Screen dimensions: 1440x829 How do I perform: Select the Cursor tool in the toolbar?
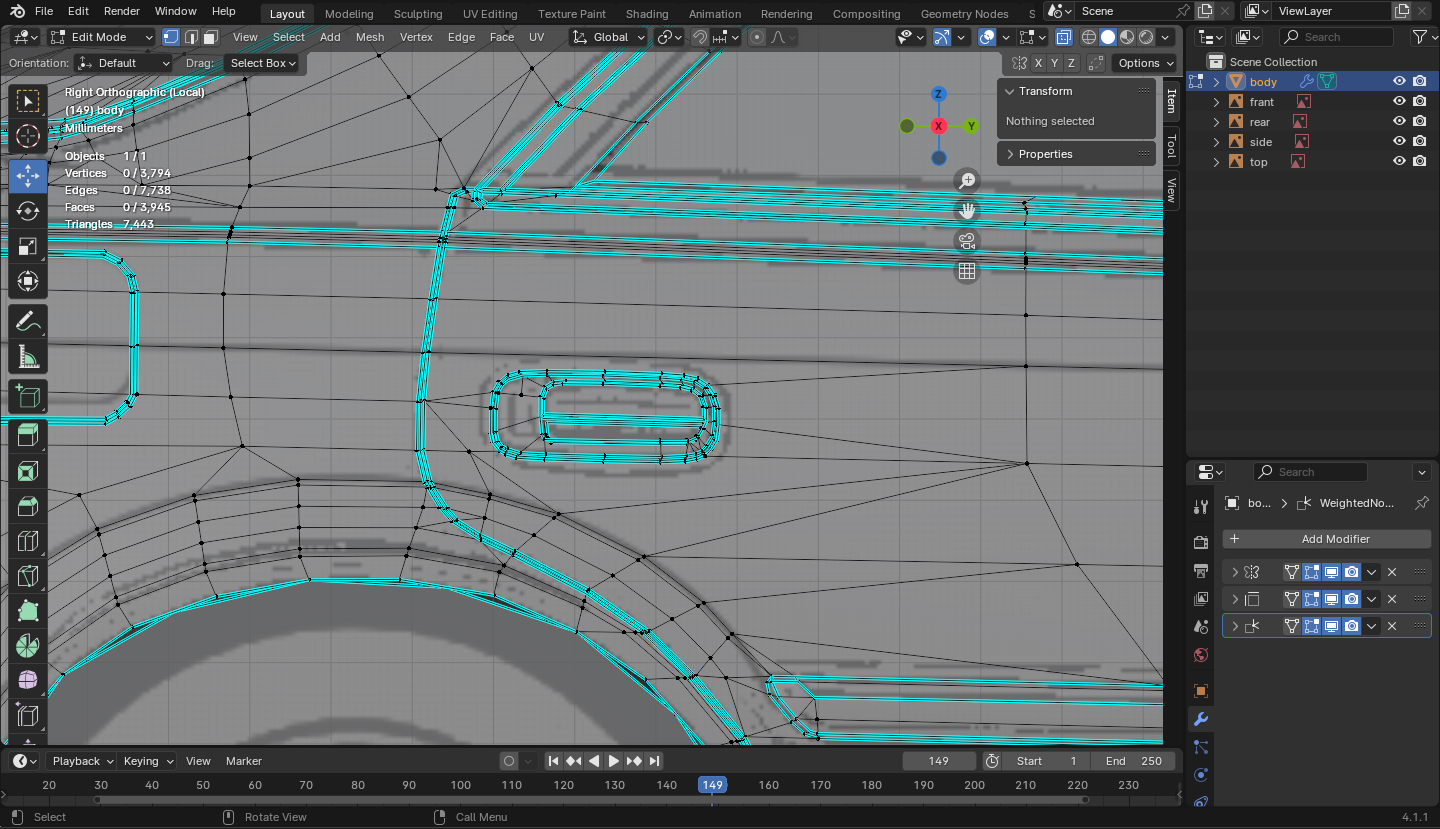(x=28, y=137)
